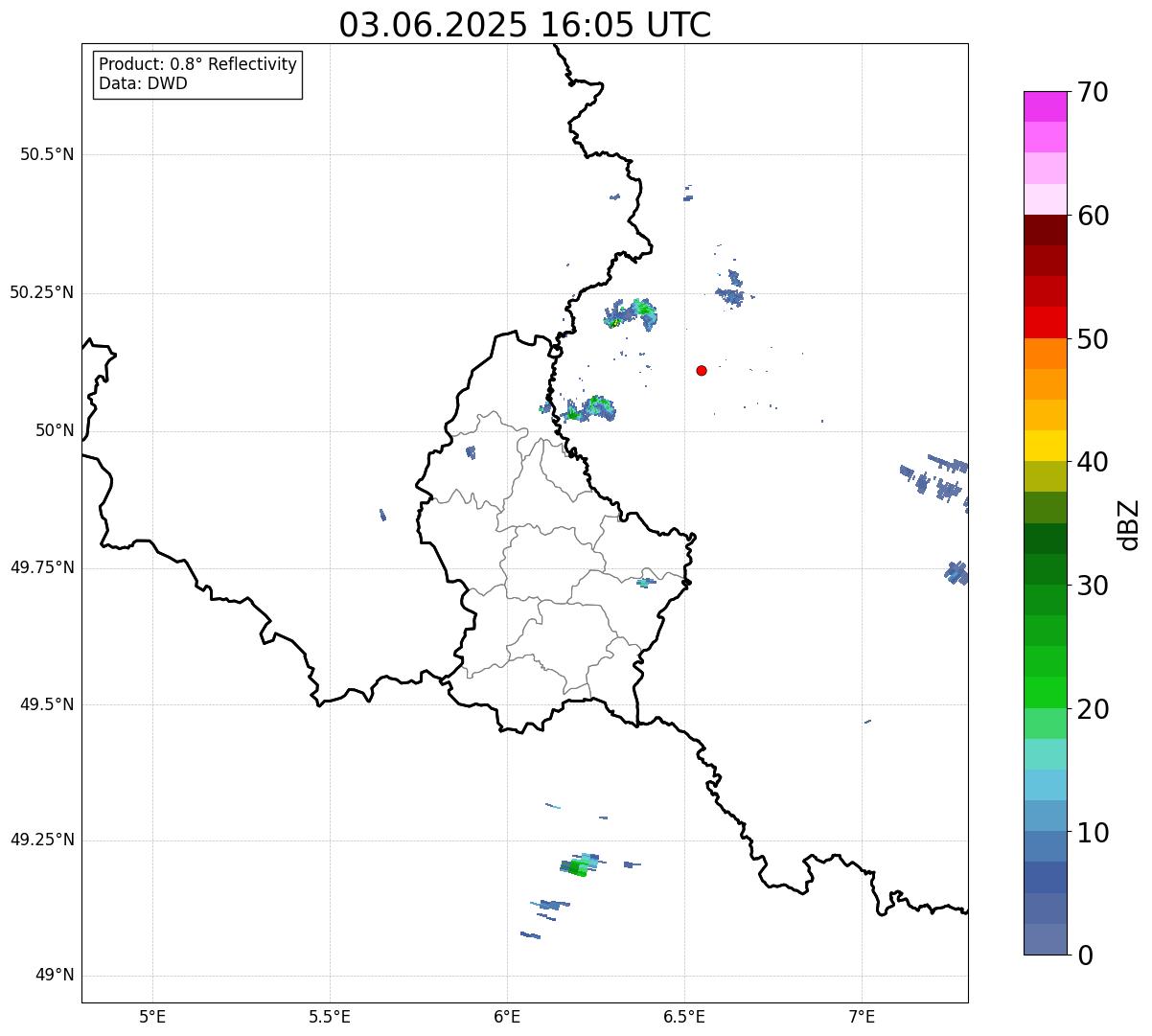
Task: Click the 0 tick on colorbar
Action: click(1085, 955)
